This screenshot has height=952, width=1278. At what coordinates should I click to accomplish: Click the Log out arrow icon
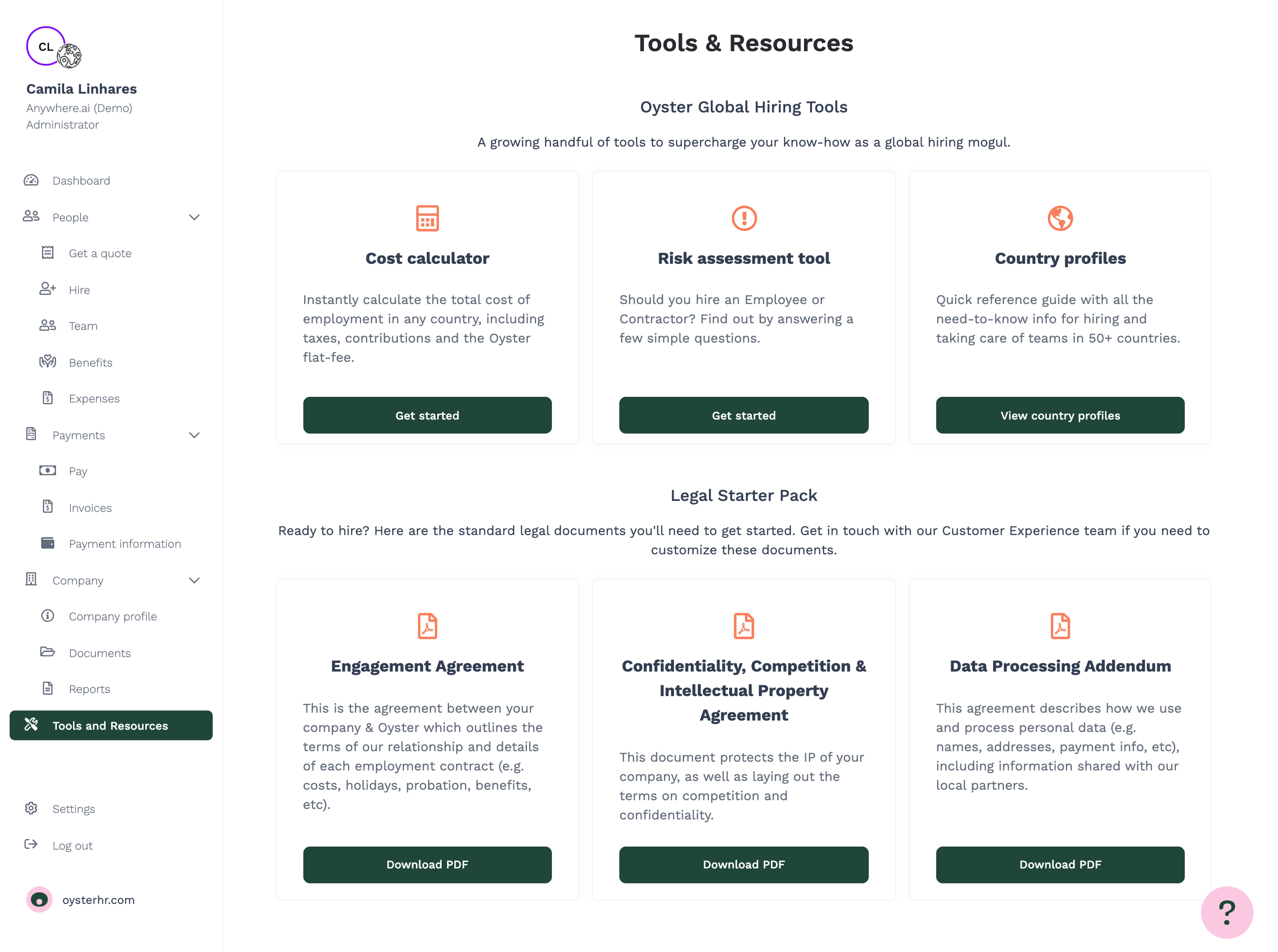click(31, 845)
